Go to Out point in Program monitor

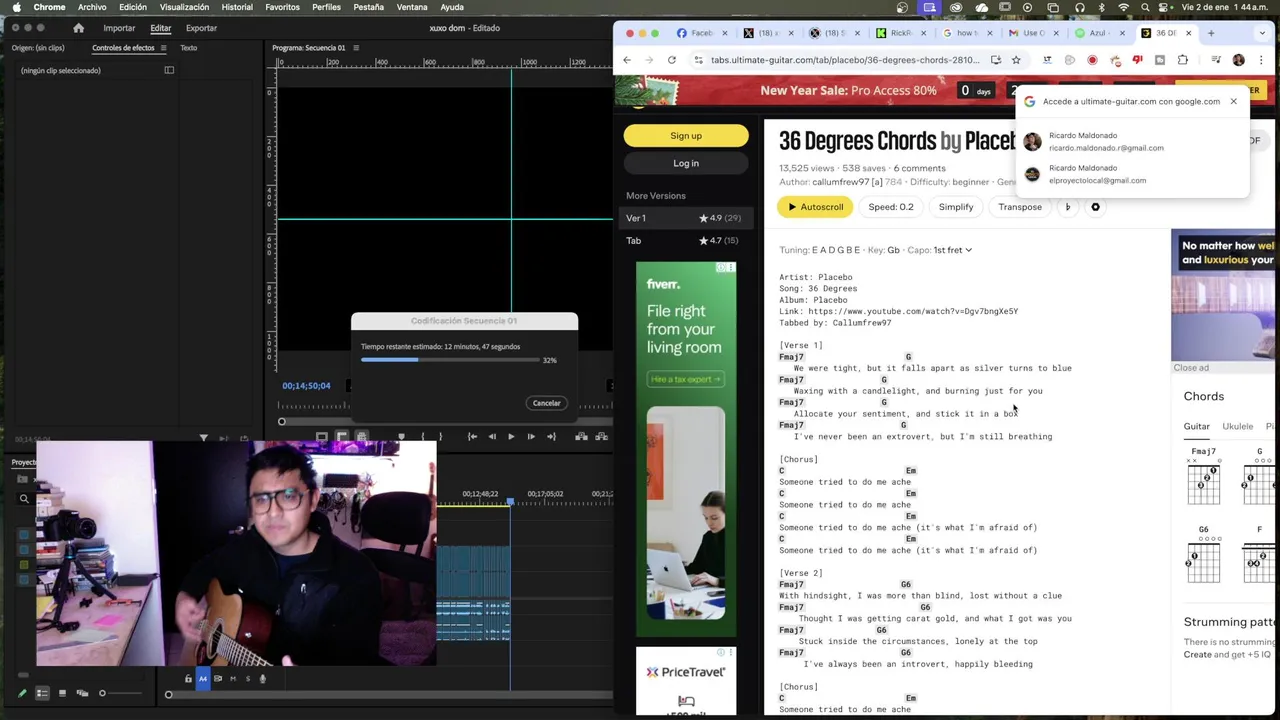click(x=551, y=437)
